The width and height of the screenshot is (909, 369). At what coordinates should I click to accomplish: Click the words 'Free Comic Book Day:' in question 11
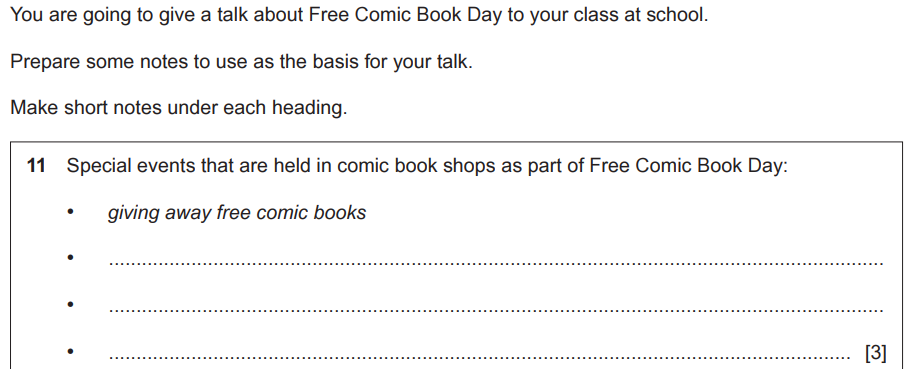[x=689, y=166]
